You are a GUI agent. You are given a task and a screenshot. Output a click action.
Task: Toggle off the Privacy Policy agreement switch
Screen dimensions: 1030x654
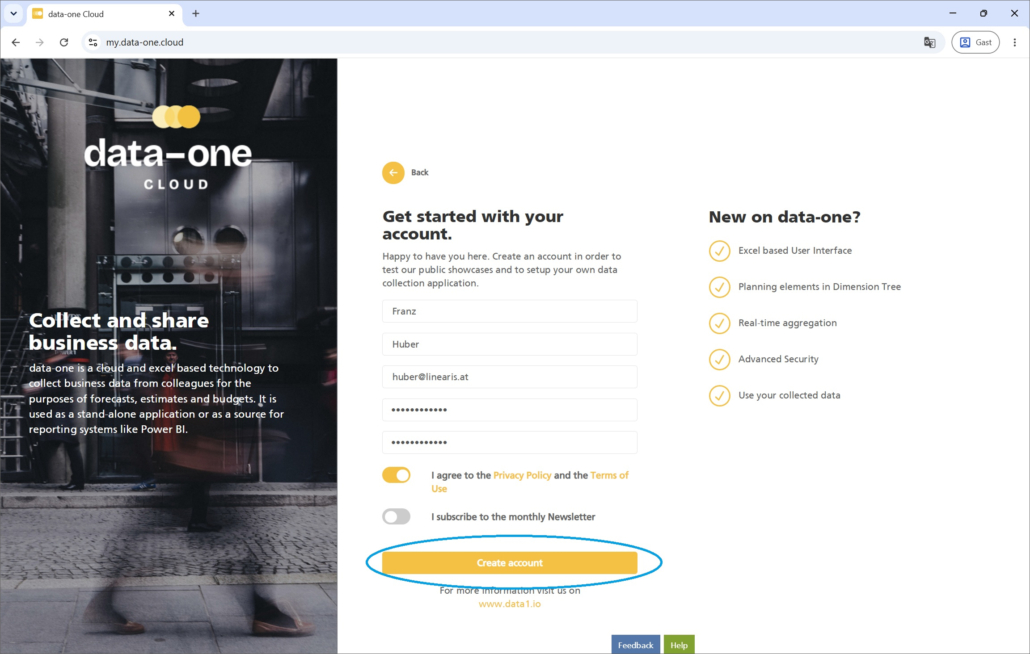[396, 475]
